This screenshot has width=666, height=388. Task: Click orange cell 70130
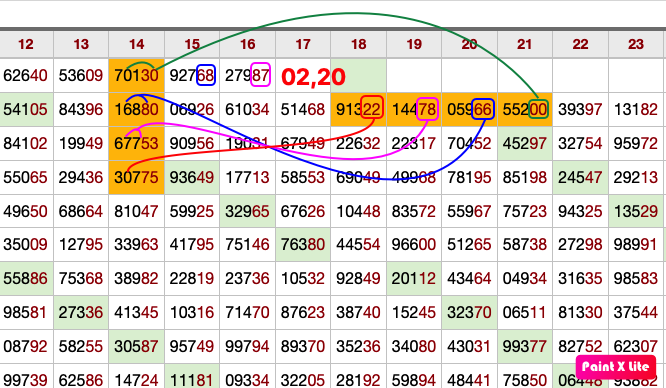point(137,76)
